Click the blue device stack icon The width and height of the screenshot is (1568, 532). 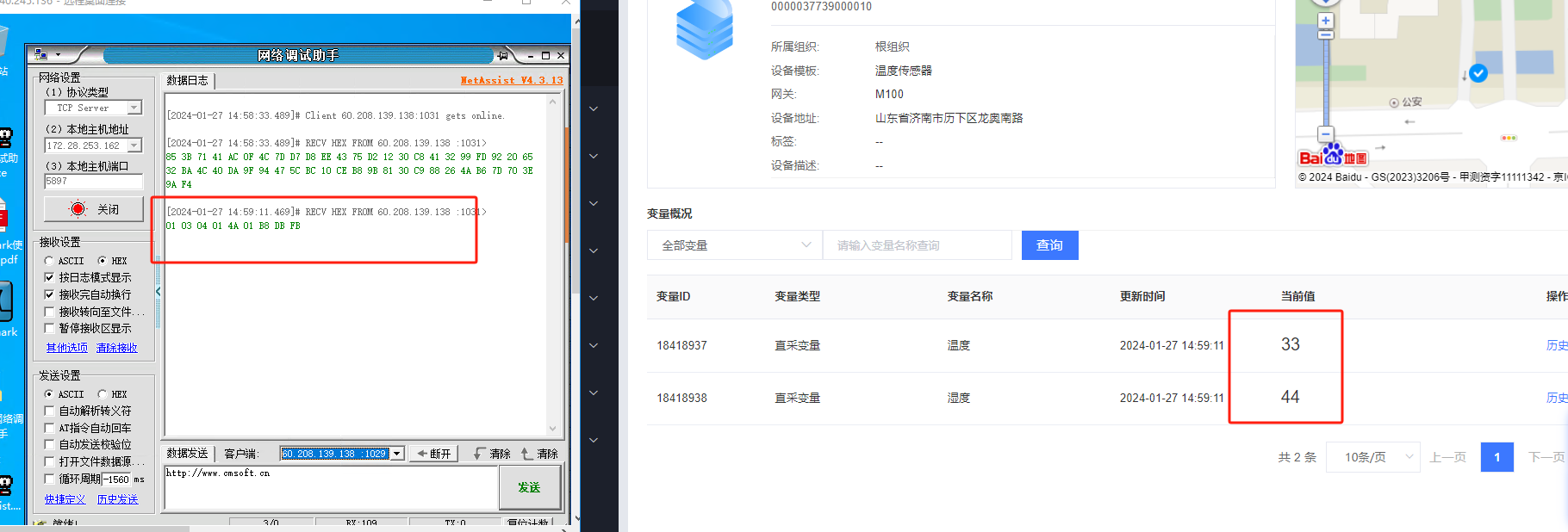tap(704, 30)
